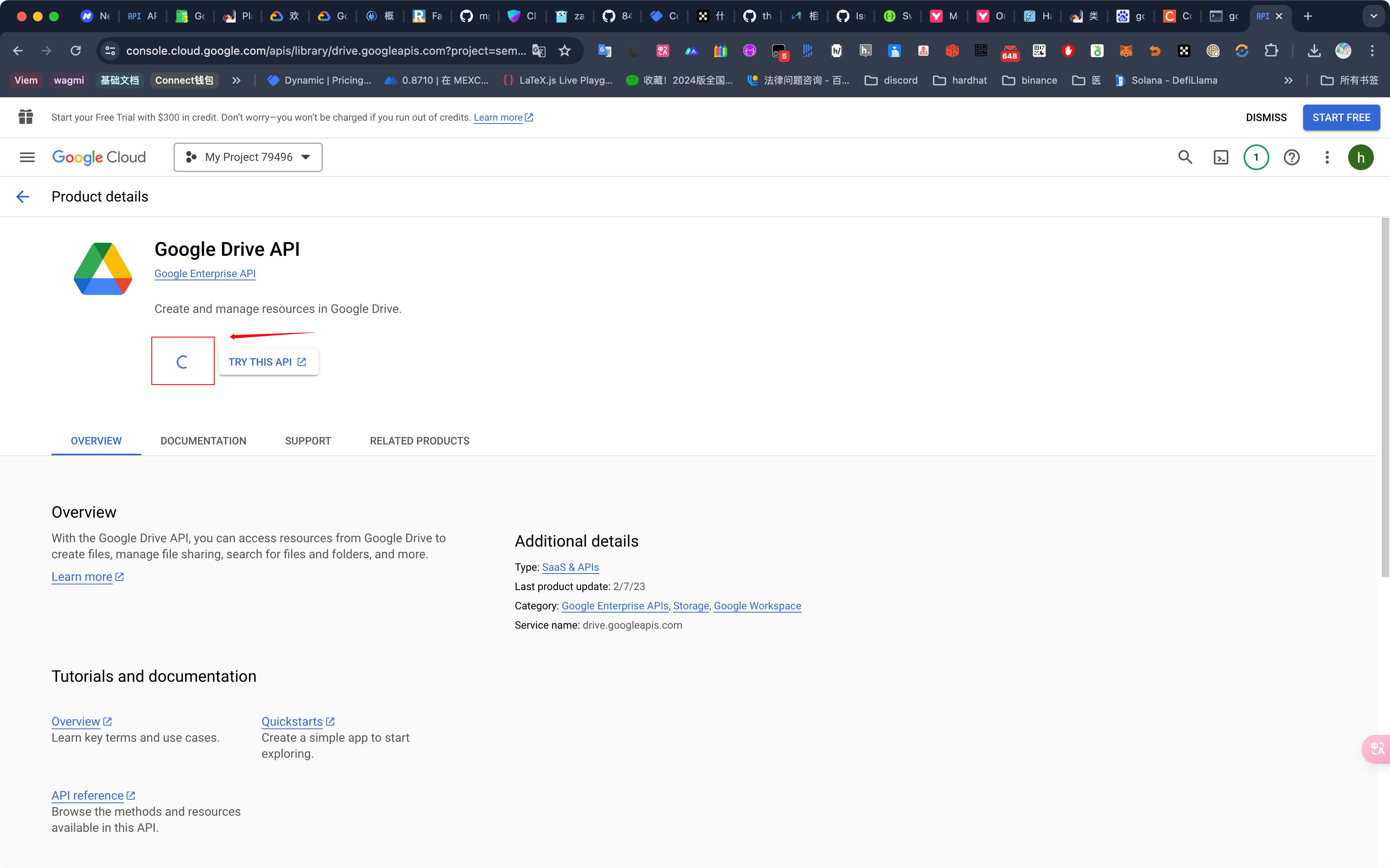
Task: Follow Learn more link under Overview
Action: pos(87,577)
